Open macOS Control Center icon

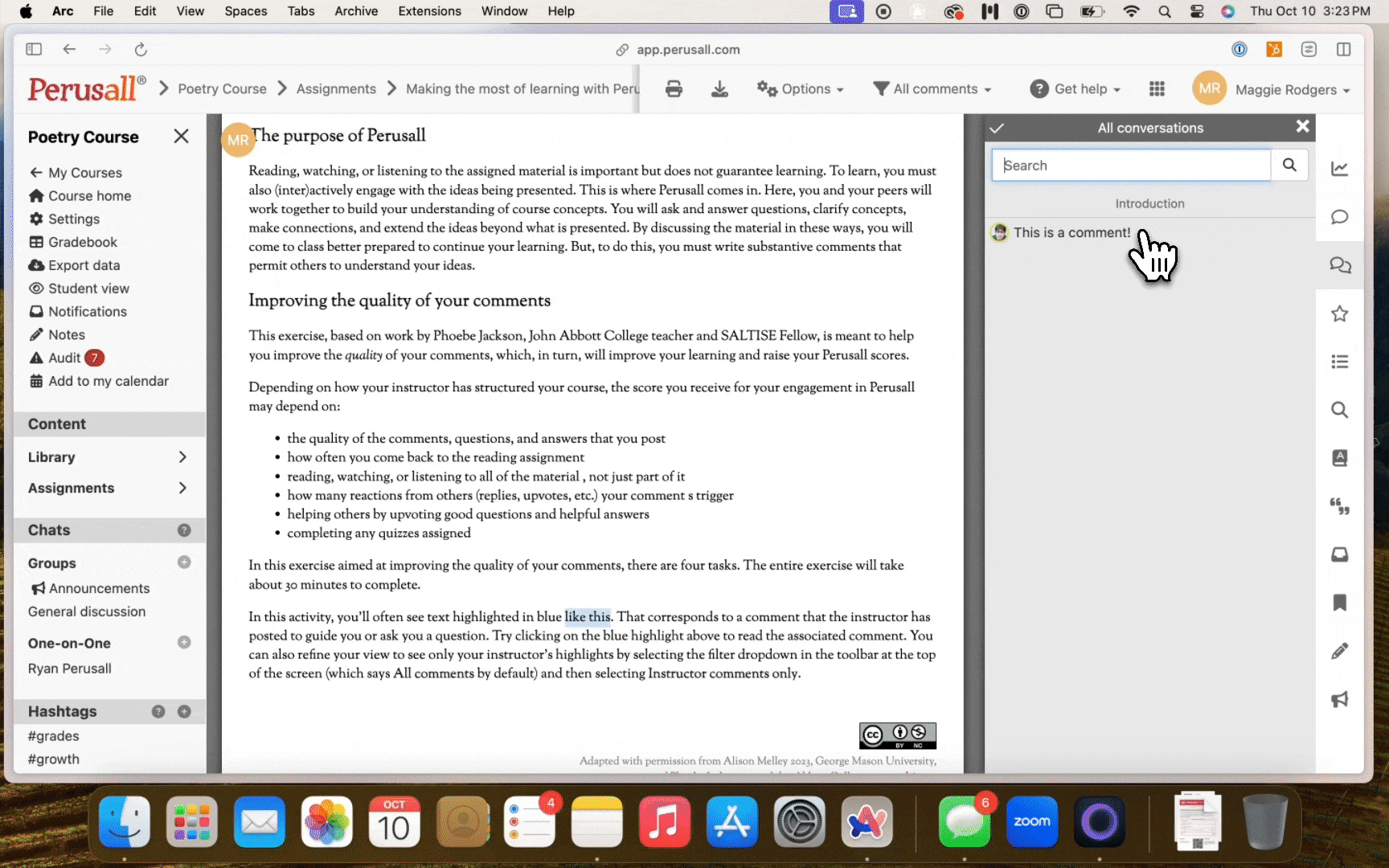coord(1196,11)
